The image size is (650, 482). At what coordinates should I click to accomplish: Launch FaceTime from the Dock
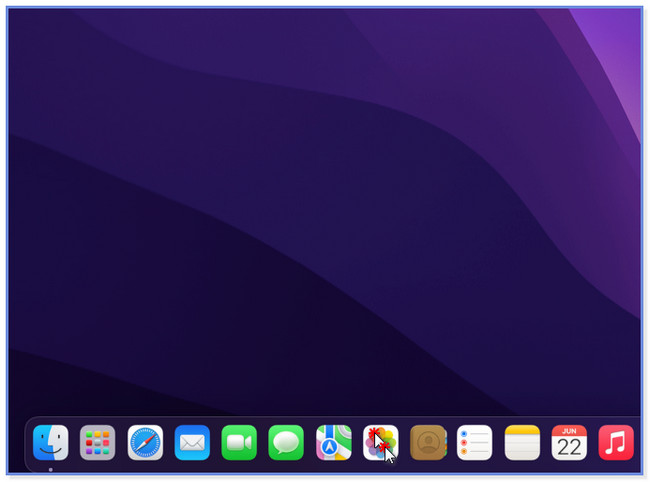pyautogui.click(x=239, y=443)
